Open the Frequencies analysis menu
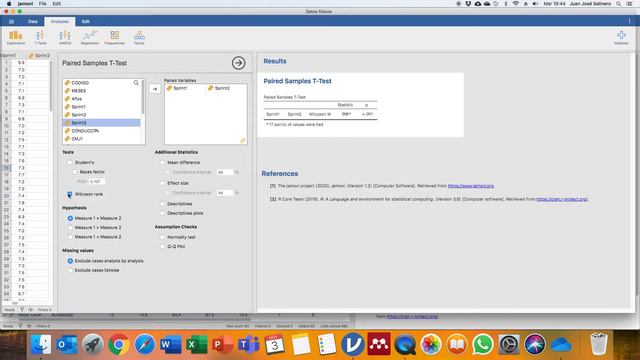 pyautogui.click(x=114, y=38)
